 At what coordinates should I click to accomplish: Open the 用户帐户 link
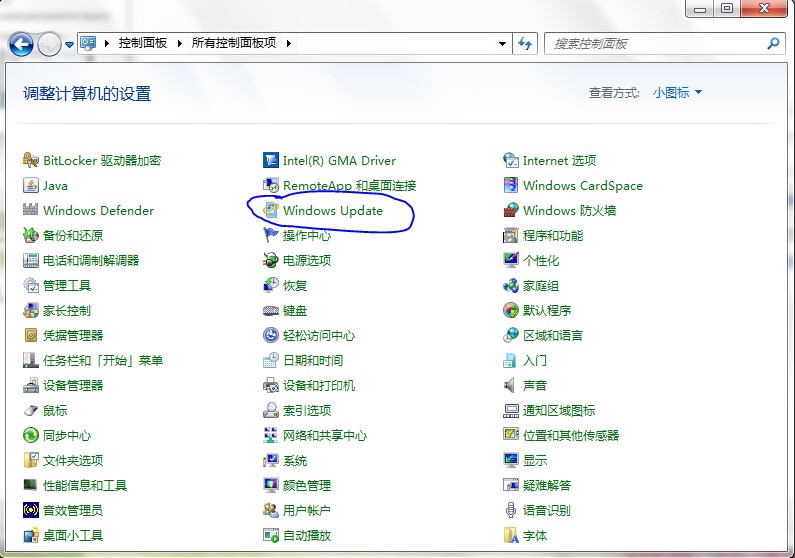tap(307, 510)
